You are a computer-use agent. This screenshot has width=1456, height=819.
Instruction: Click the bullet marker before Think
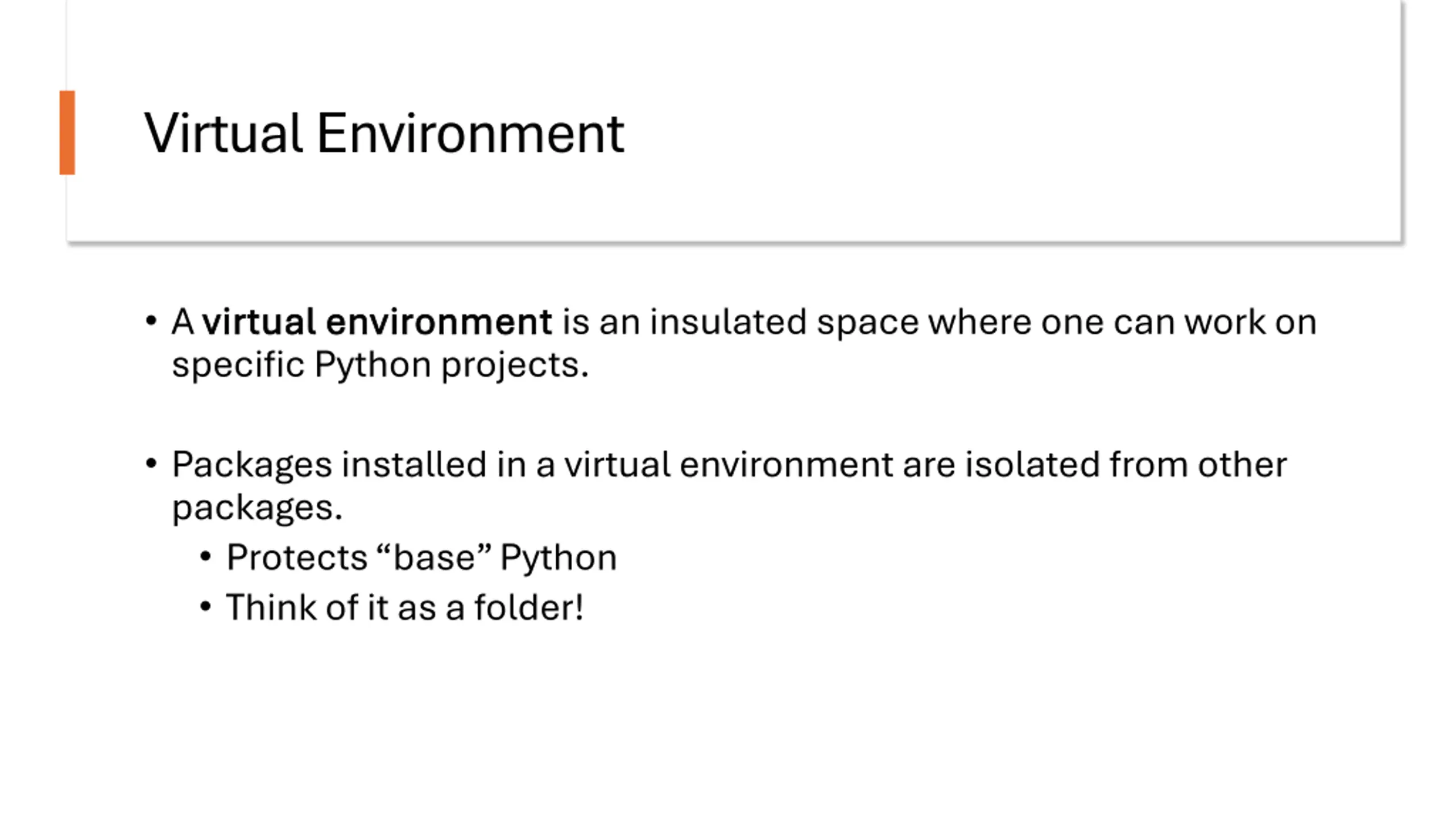[205, 607]
